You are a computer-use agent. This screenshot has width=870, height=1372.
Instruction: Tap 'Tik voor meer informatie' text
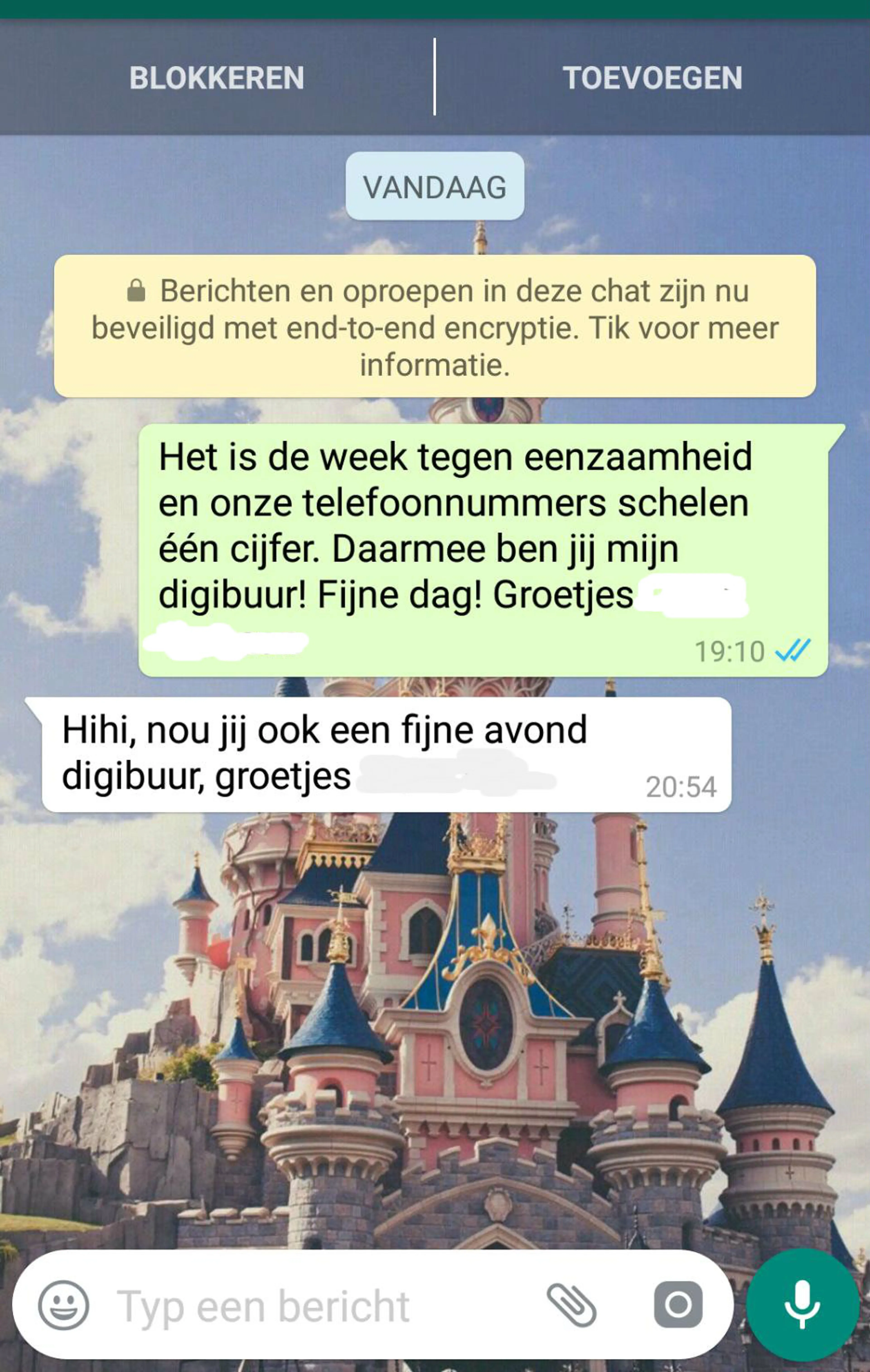[569, 346]
